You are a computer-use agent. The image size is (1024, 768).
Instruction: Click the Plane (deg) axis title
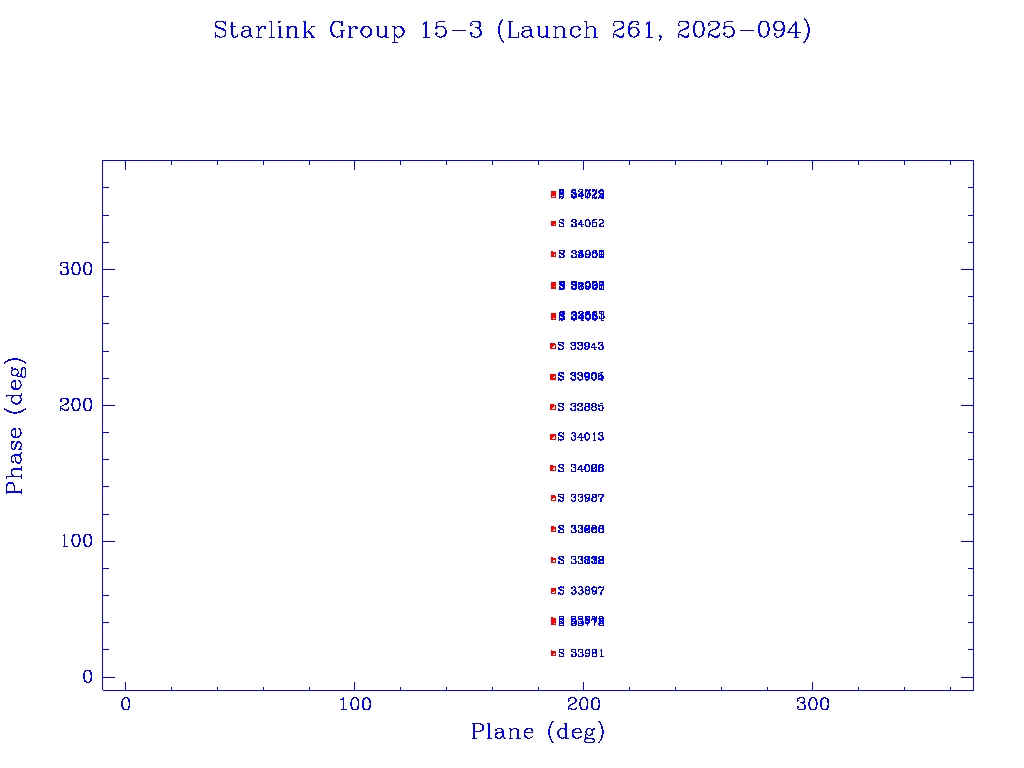[x=538, y=732]
